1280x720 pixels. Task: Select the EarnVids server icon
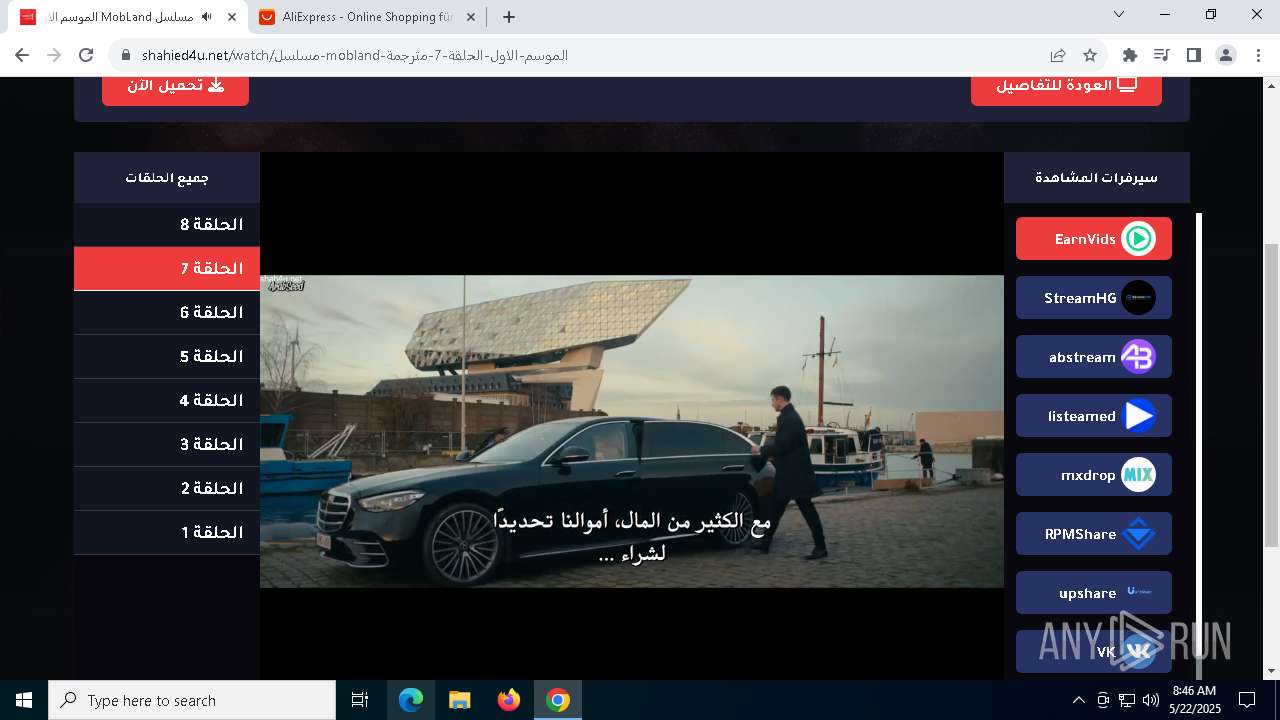(x=1138, y=239)
